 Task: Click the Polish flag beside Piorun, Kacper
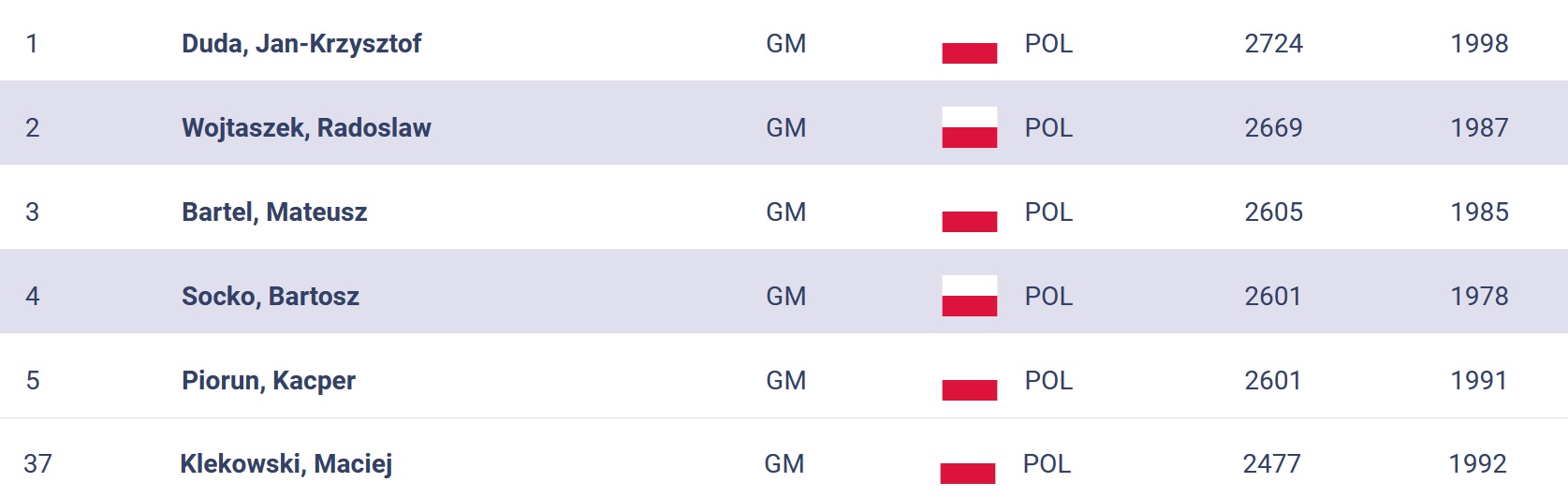point(969,380)
